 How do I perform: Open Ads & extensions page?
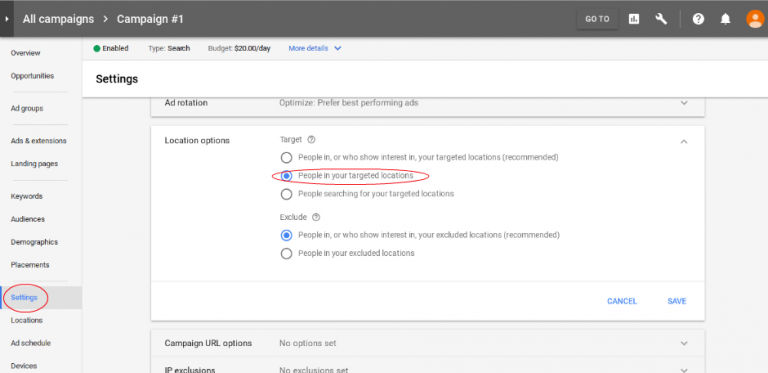pyautogui.click(x=38, y=140)
